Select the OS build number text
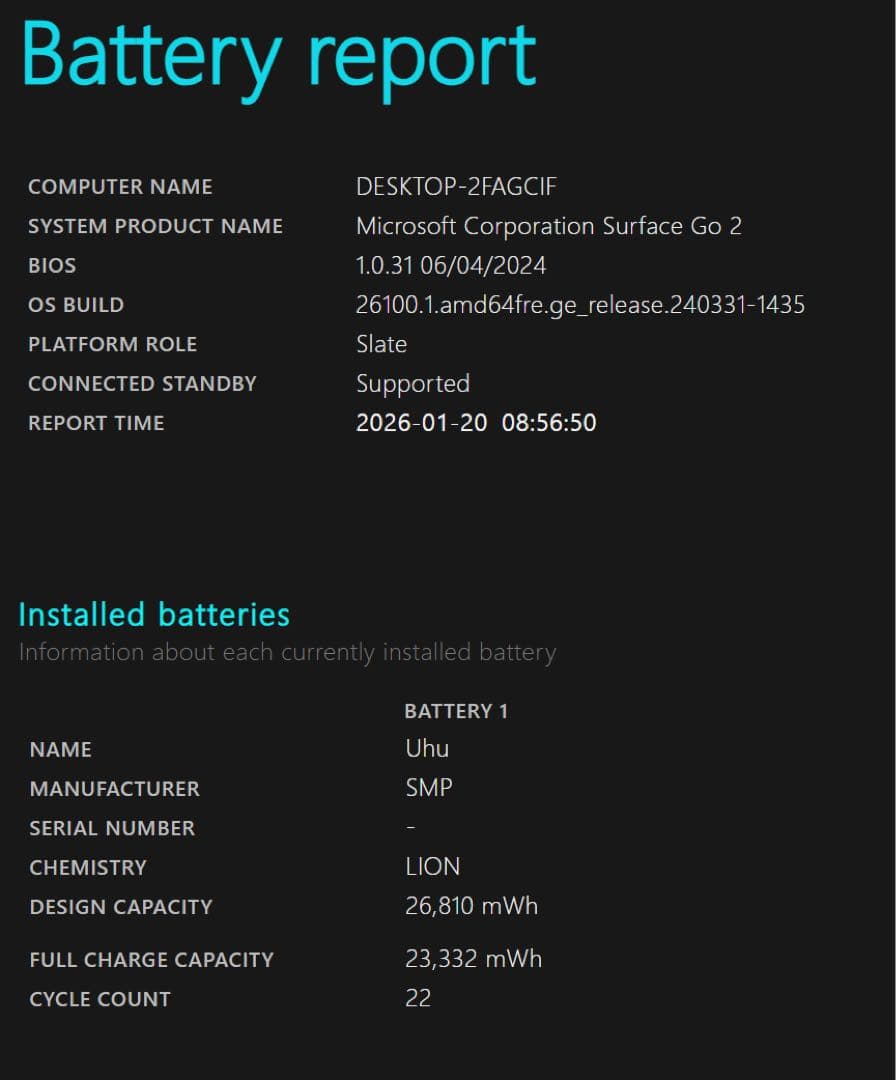This screenshot has width=896, height=1080. 580,305
